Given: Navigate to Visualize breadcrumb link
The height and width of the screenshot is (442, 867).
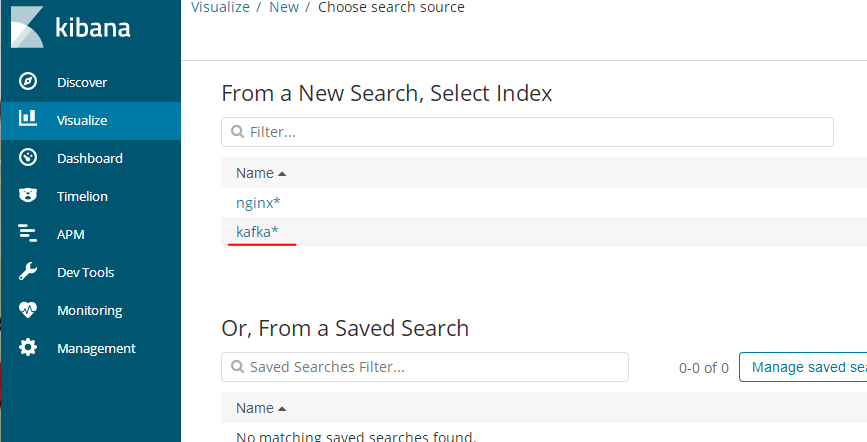Looking at the screenshot, I should coord(220,7).
